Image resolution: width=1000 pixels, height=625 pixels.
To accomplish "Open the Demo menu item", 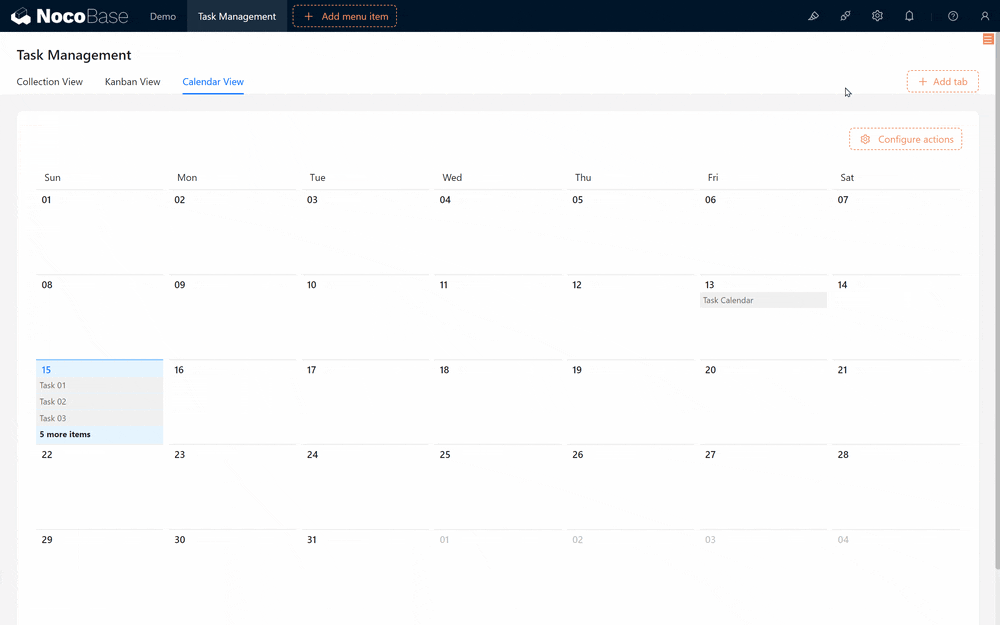I will click(x=163, y=16).
